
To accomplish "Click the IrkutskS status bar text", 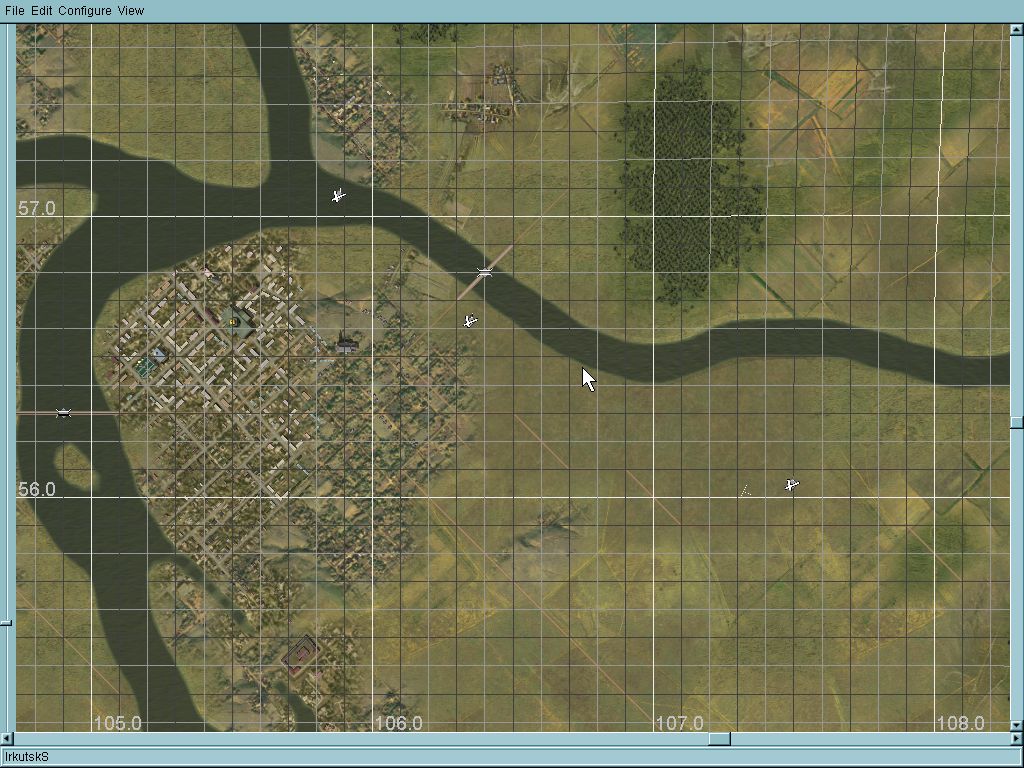I will tap(27, 757).
